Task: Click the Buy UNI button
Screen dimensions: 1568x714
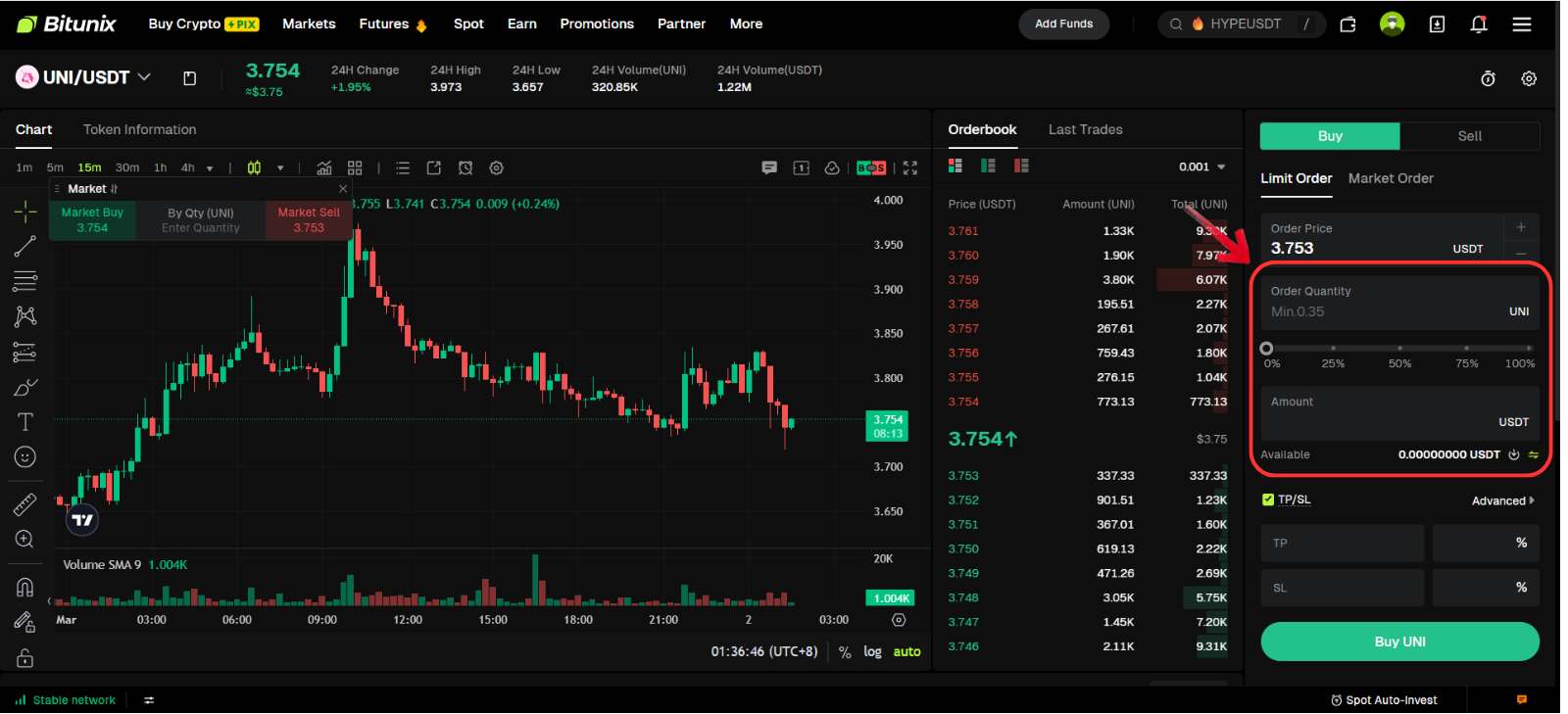Action: 1399,642
